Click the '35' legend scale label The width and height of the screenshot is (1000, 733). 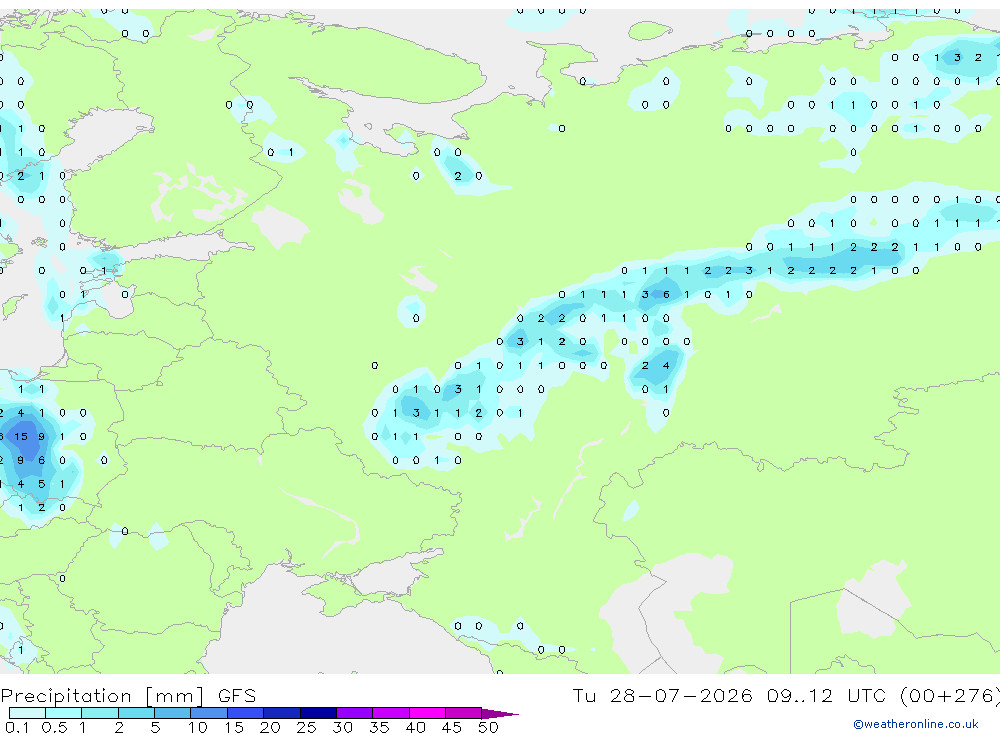click(379, 727)
